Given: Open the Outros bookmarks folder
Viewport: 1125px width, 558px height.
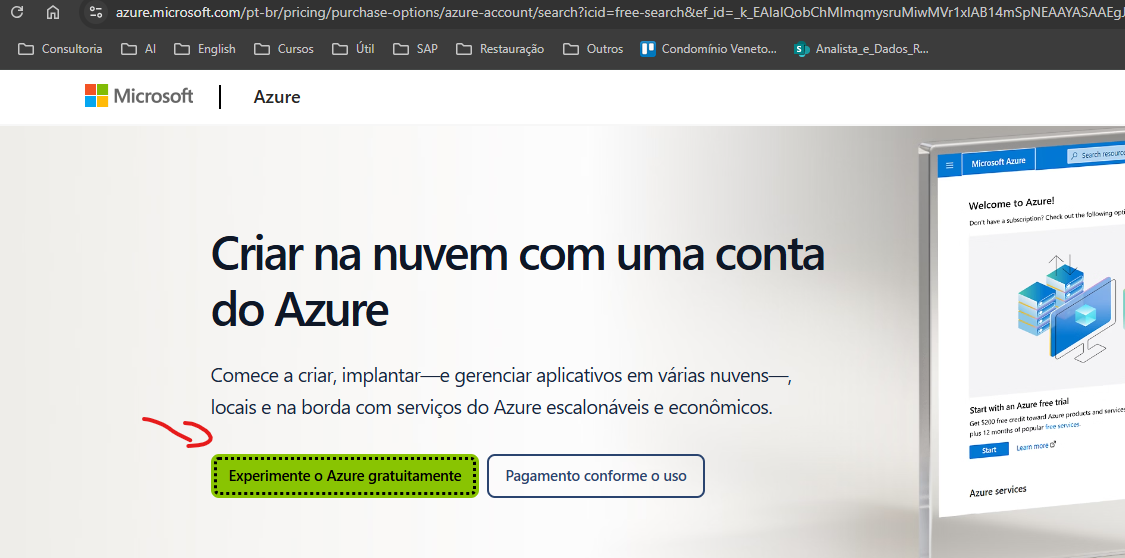Looking at the screenshot, I should (593, 49).
